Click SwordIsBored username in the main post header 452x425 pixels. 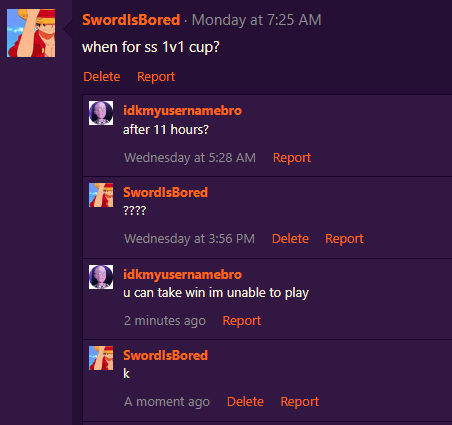coord(131,20)
